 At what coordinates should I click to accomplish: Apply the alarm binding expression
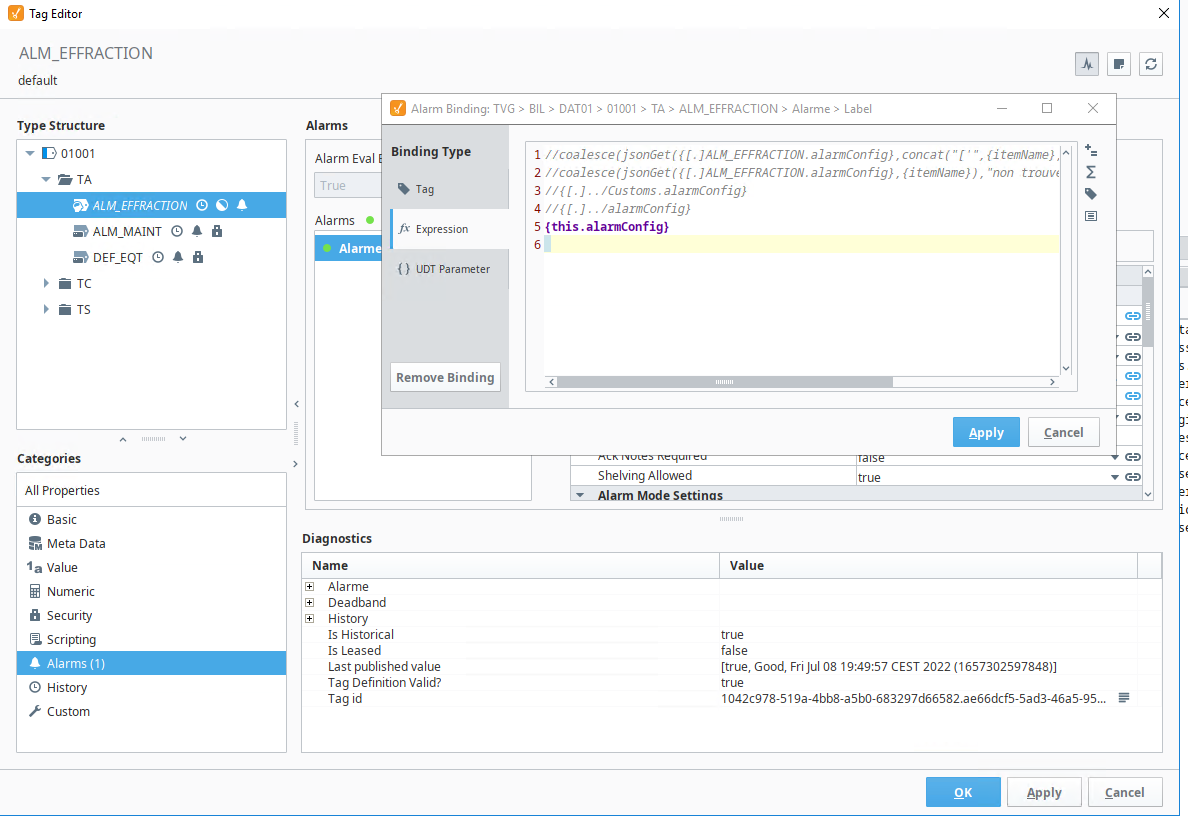[x=985, y=432]
